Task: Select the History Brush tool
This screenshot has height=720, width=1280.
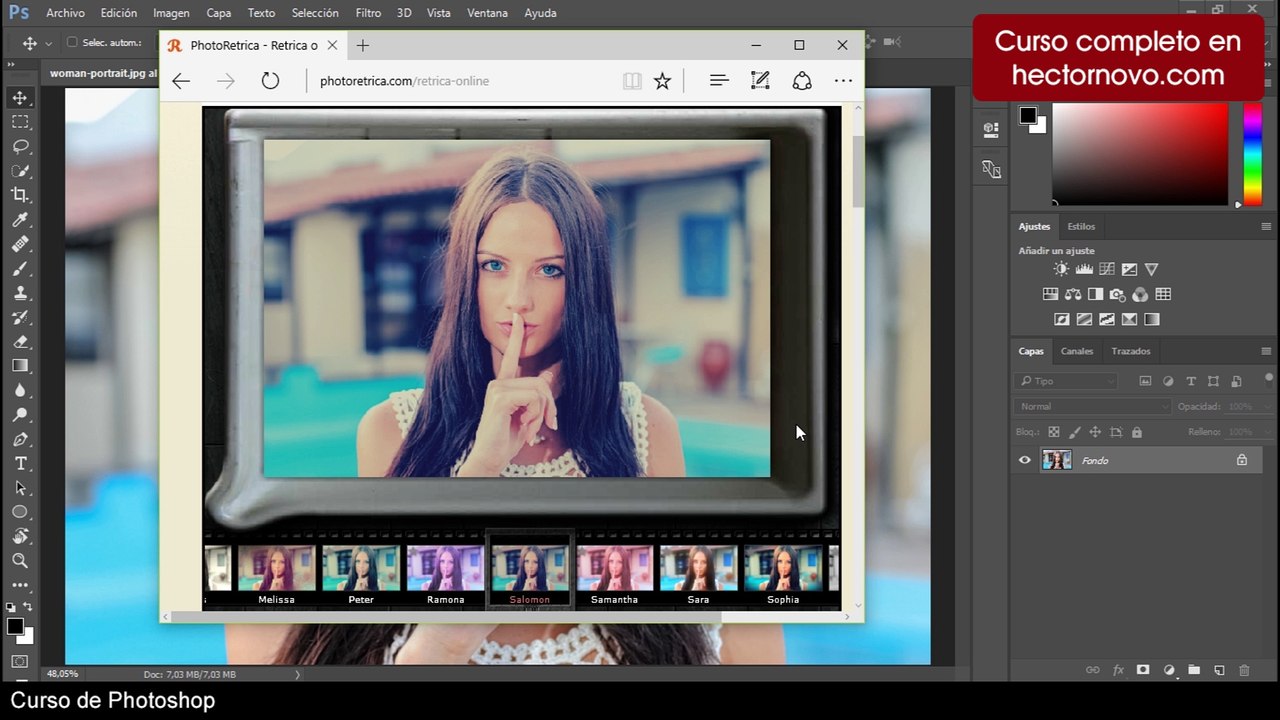Action: [x=20, y=318]
